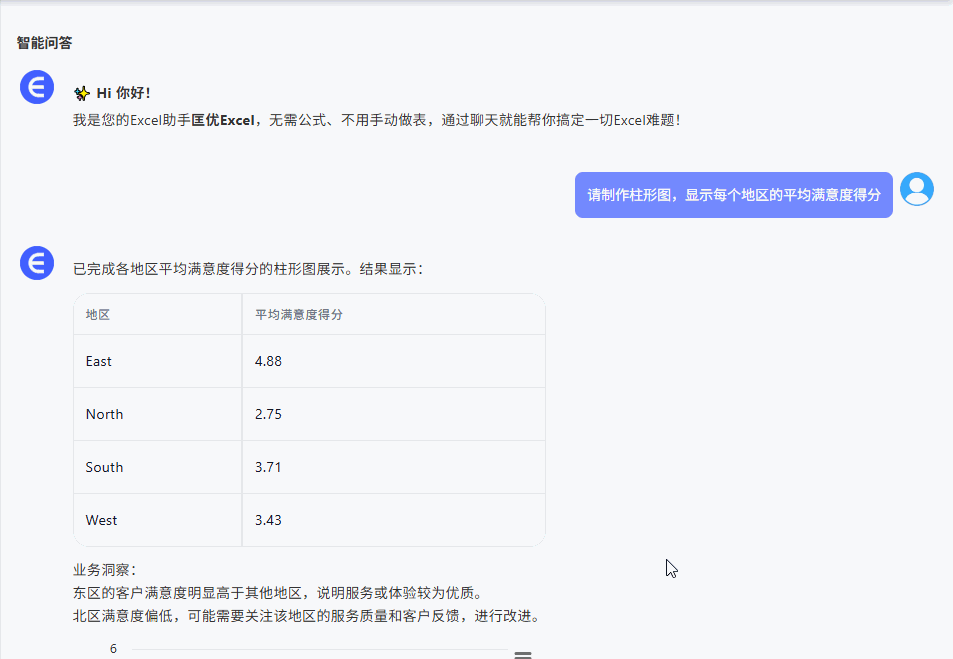
Task: Click the assistant avatar beside the Hi greeting
Action: [x=37, y=87]
